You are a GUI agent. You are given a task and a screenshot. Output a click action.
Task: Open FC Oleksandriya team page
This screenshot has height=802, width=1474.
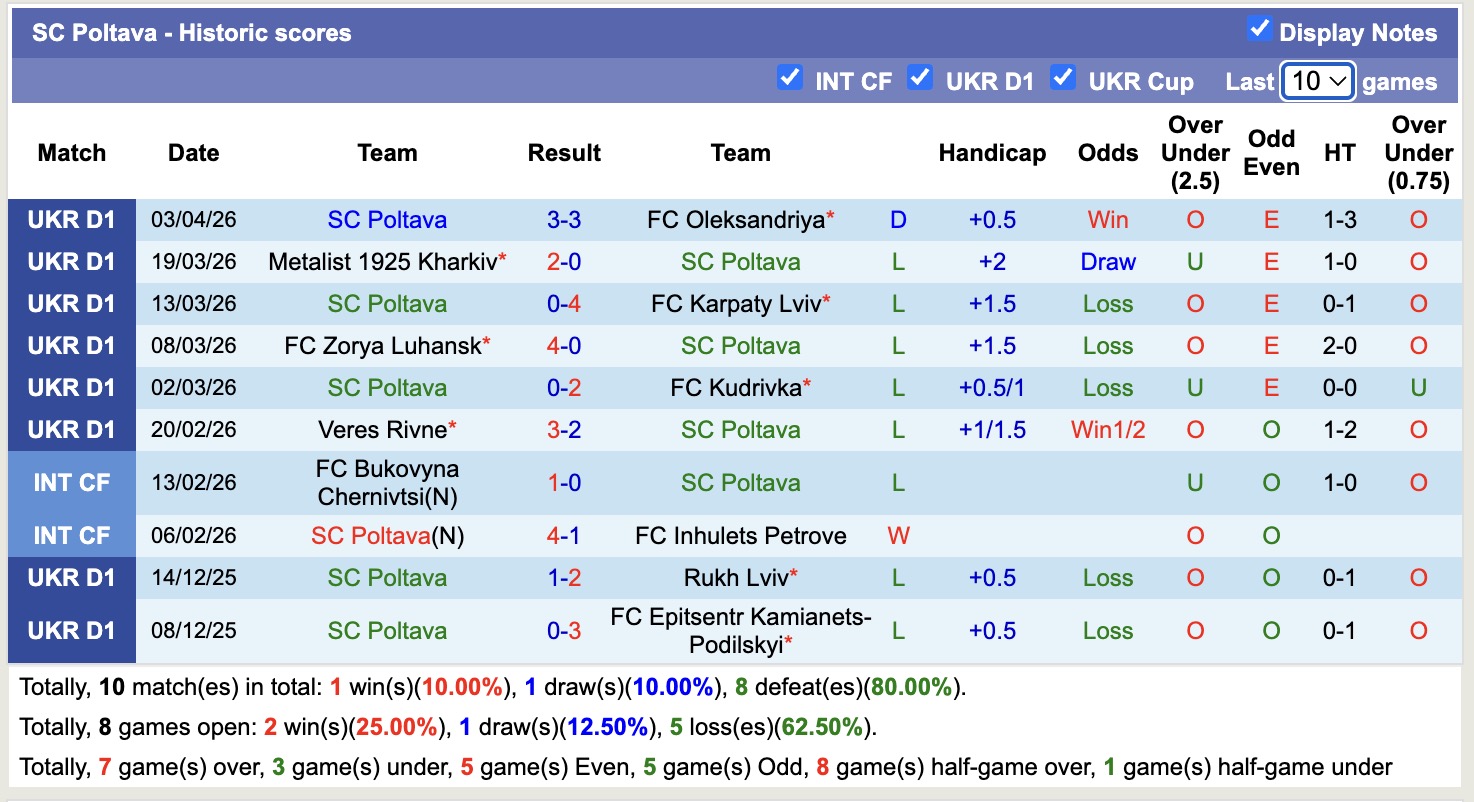(x=735, y=219)
